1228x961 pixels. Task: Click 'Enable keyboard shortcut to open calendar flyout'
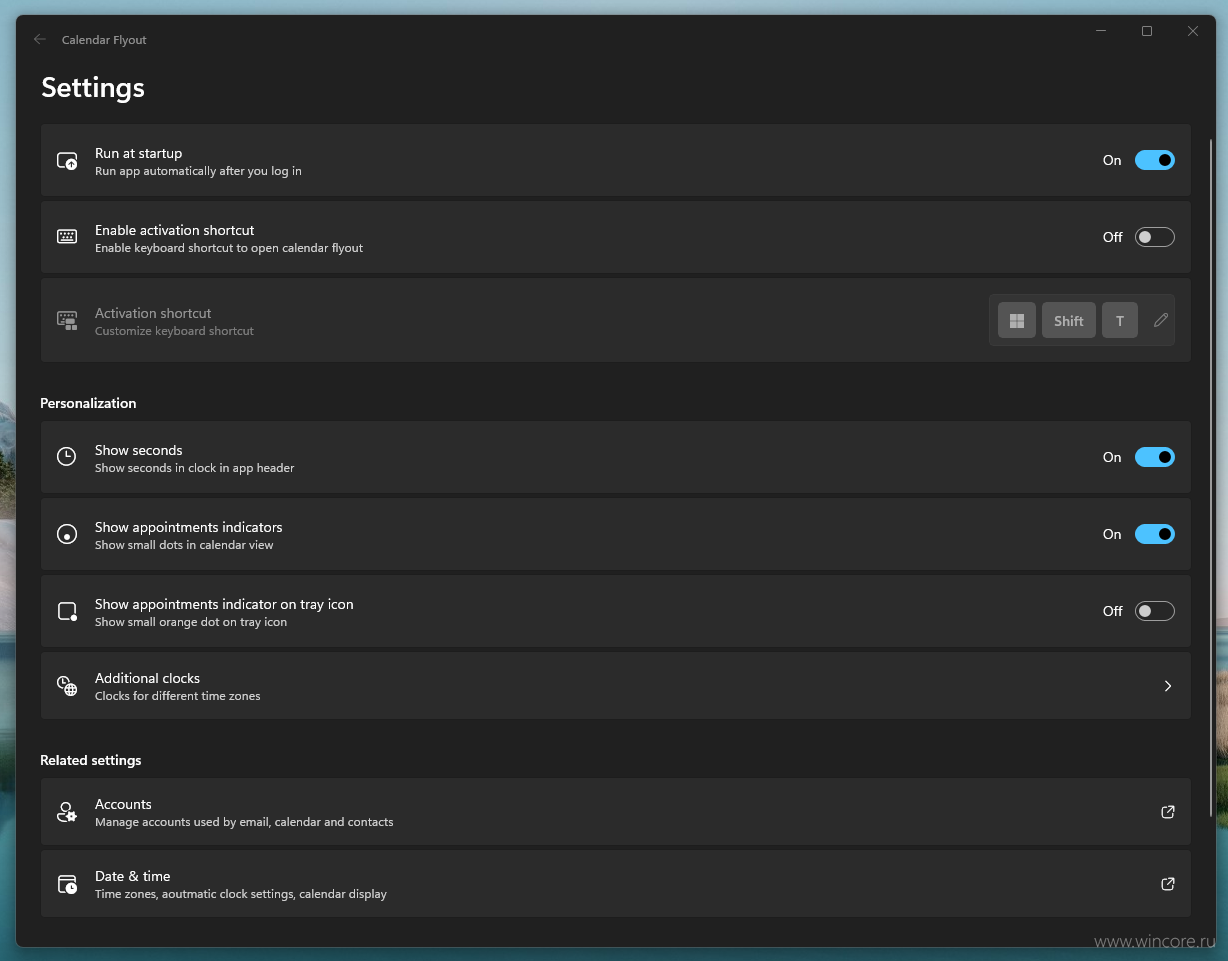229,248
